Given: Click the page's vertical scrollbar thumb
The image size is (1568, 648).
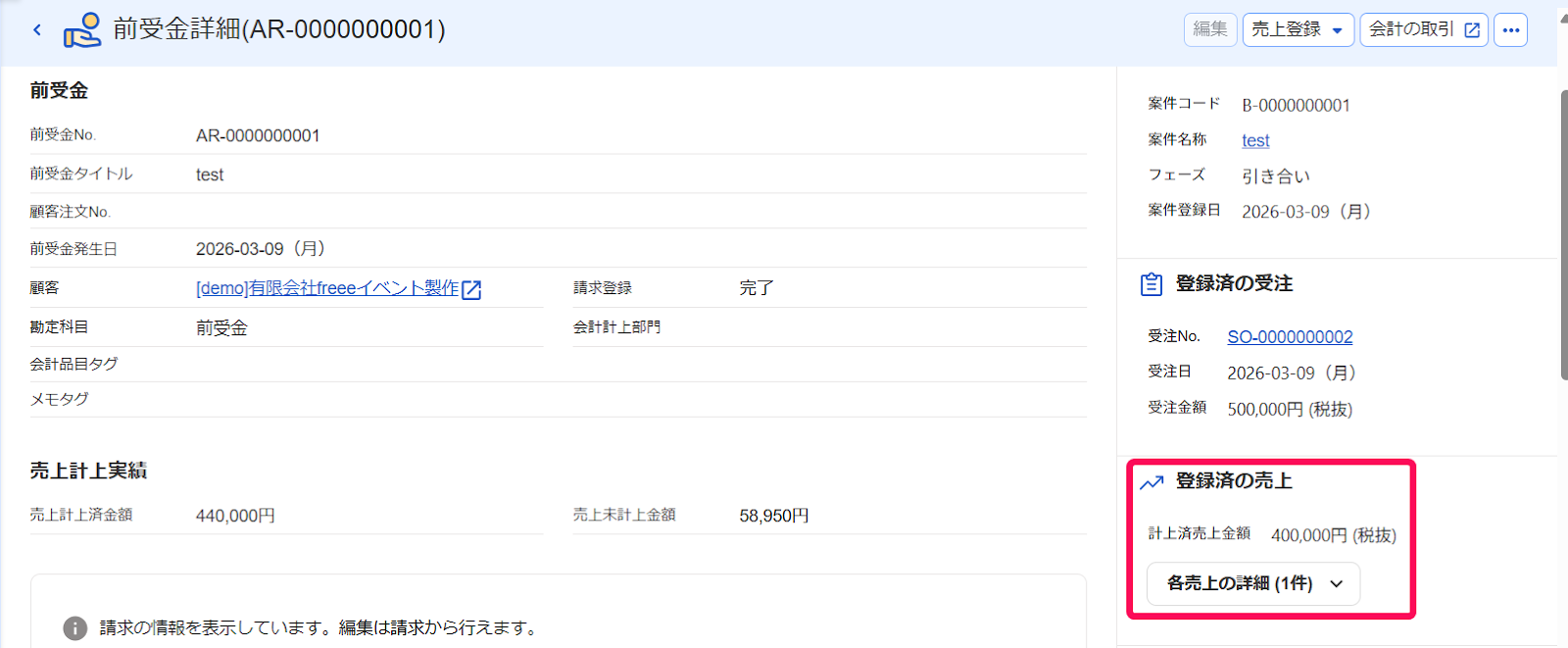Looking at the screenshot, I should coord(1563,235).
